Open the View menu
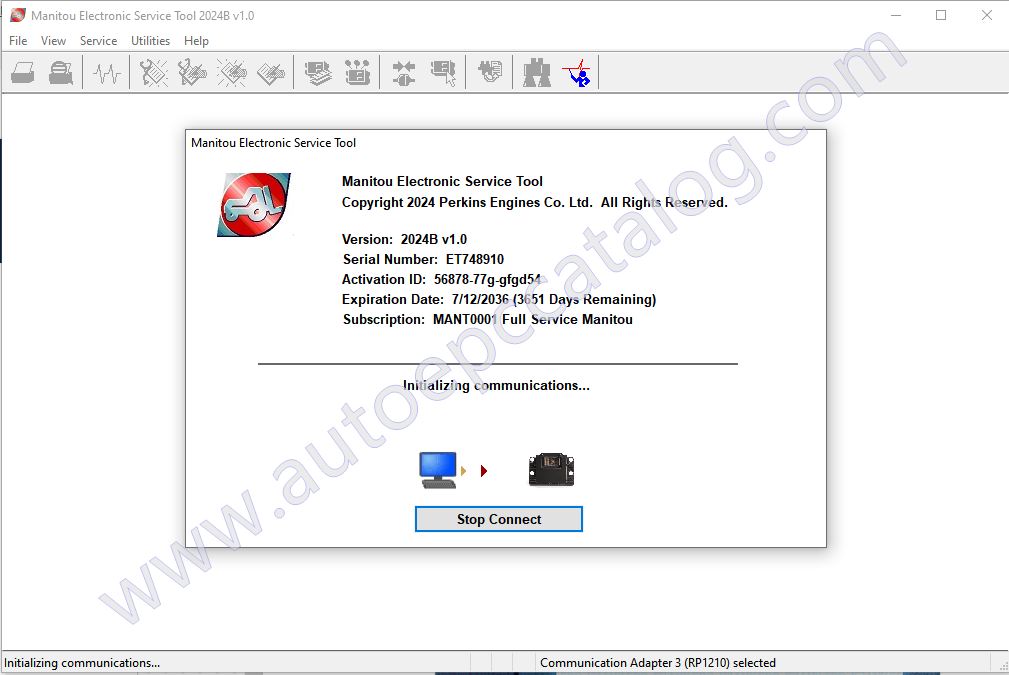Image resolution: width=1009 pixels, height=675 pixels. click(53, 41)
